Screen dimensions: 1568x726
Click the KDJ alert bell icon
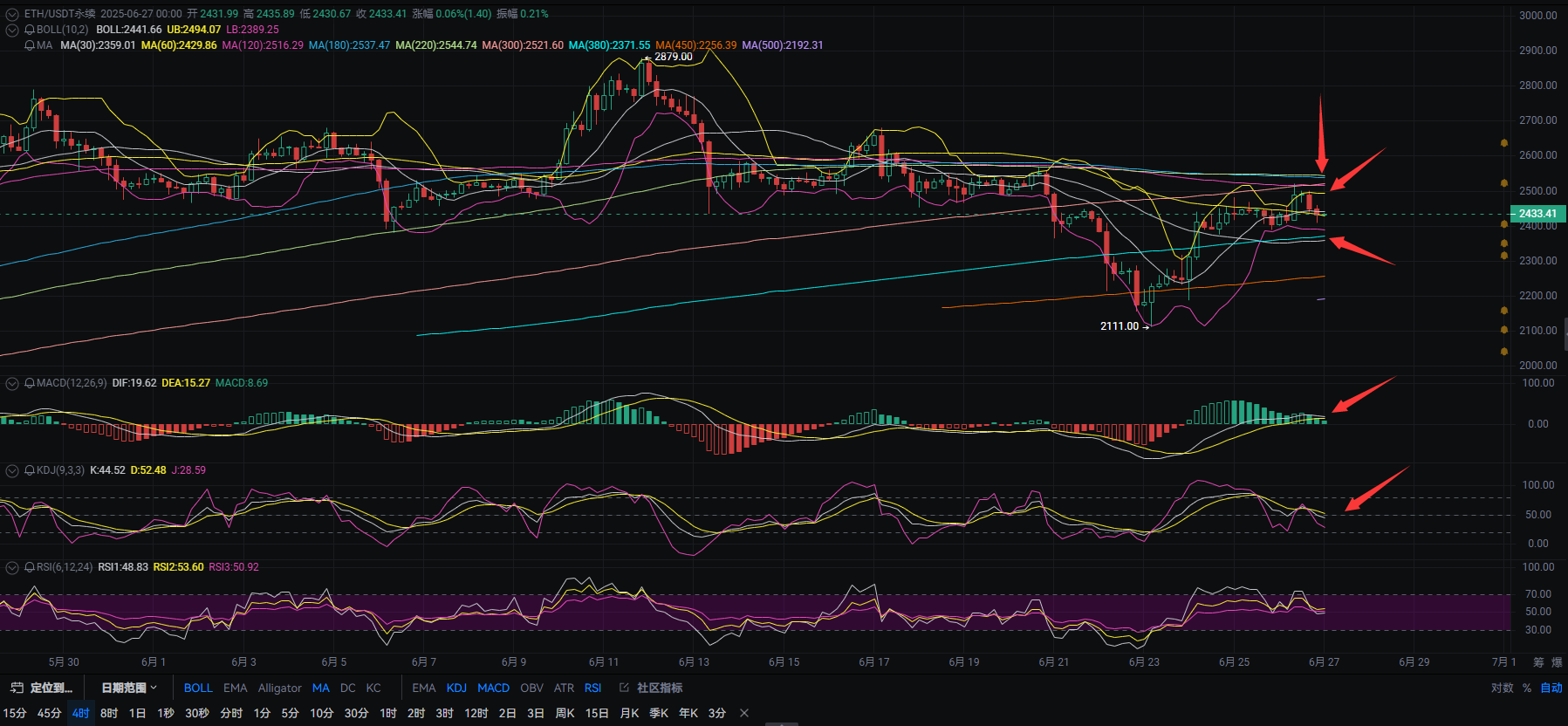point(30,470)
